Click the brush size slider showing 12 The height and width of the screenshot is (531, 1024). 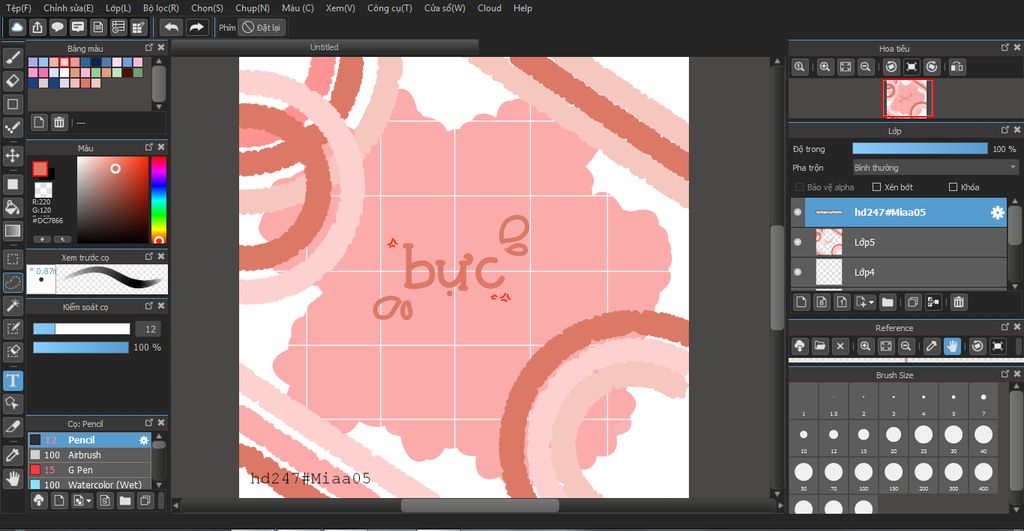pos(82,329)
